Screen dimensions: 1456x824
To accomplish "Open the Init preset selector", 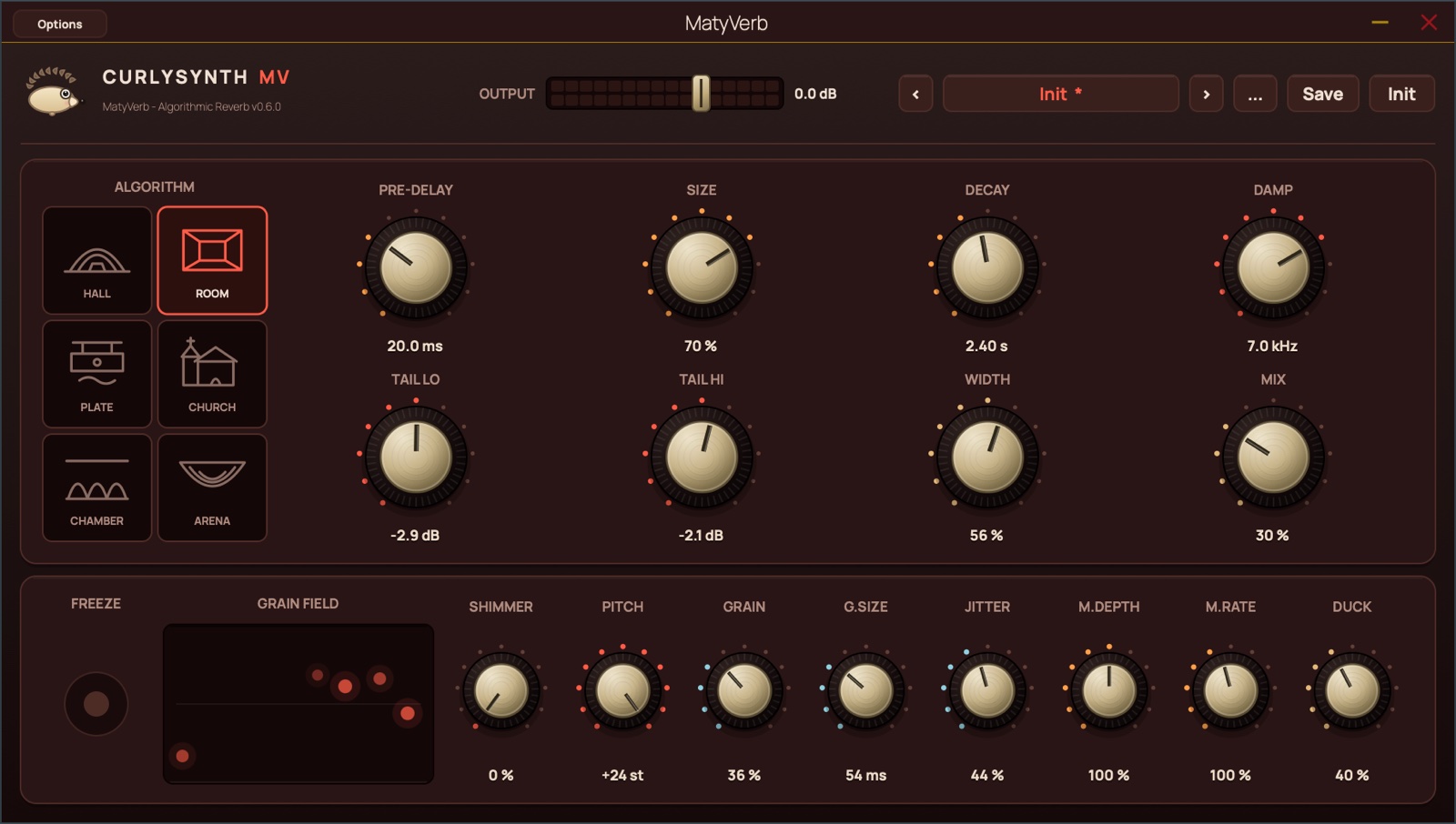I will coord(1061,94).
